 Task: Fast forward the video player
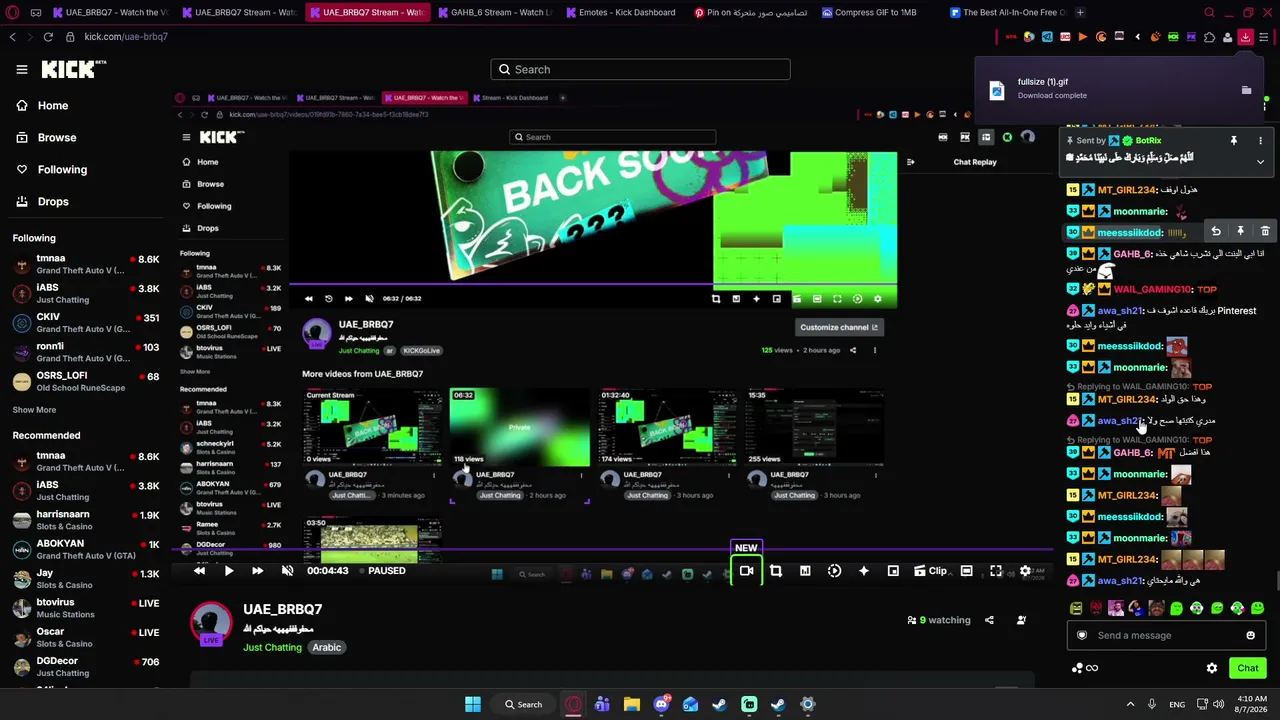pos(257,571)
